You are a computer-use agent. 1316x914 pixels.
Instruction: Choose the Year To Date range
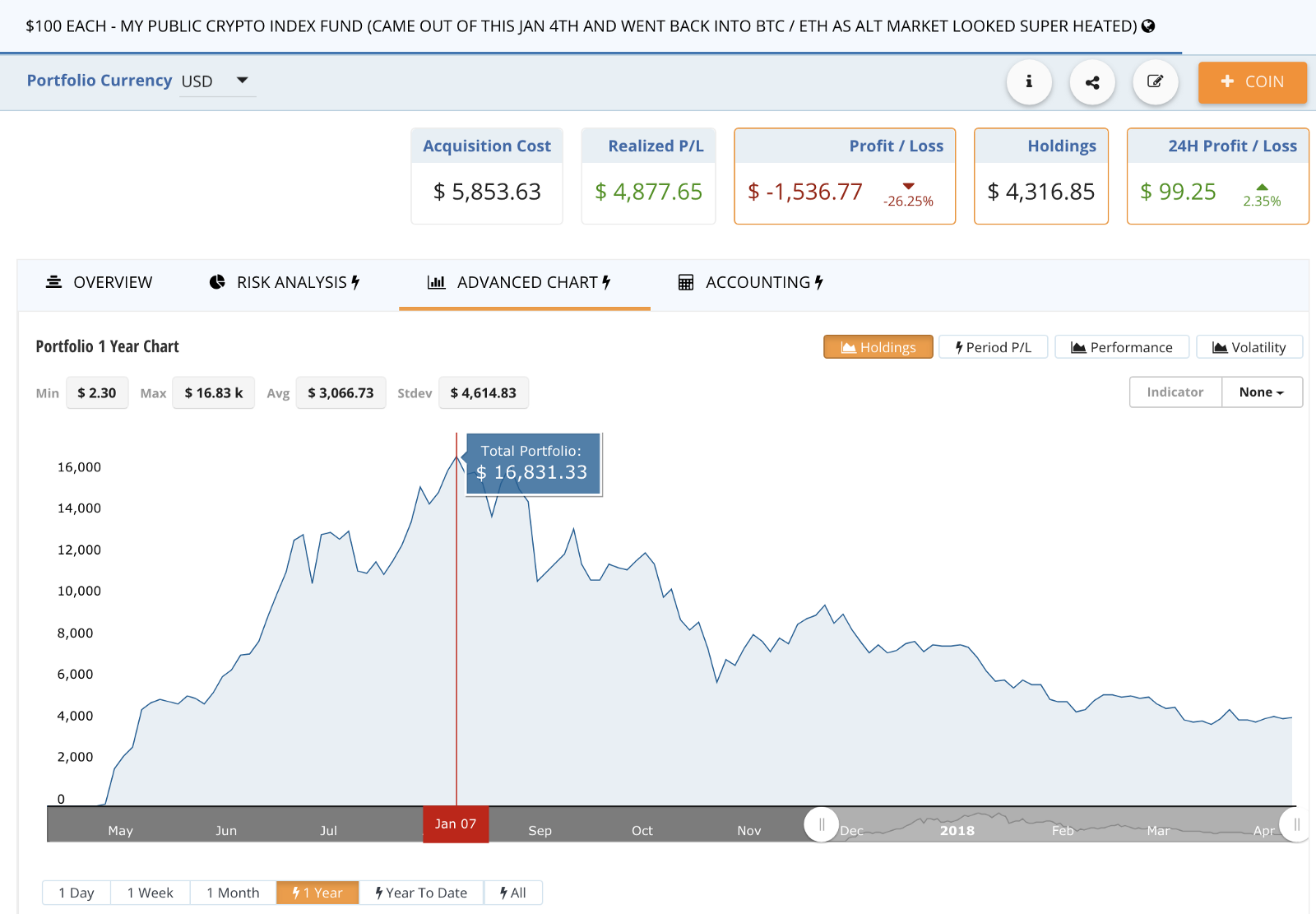pyautogui.click(x=421, y=893)
